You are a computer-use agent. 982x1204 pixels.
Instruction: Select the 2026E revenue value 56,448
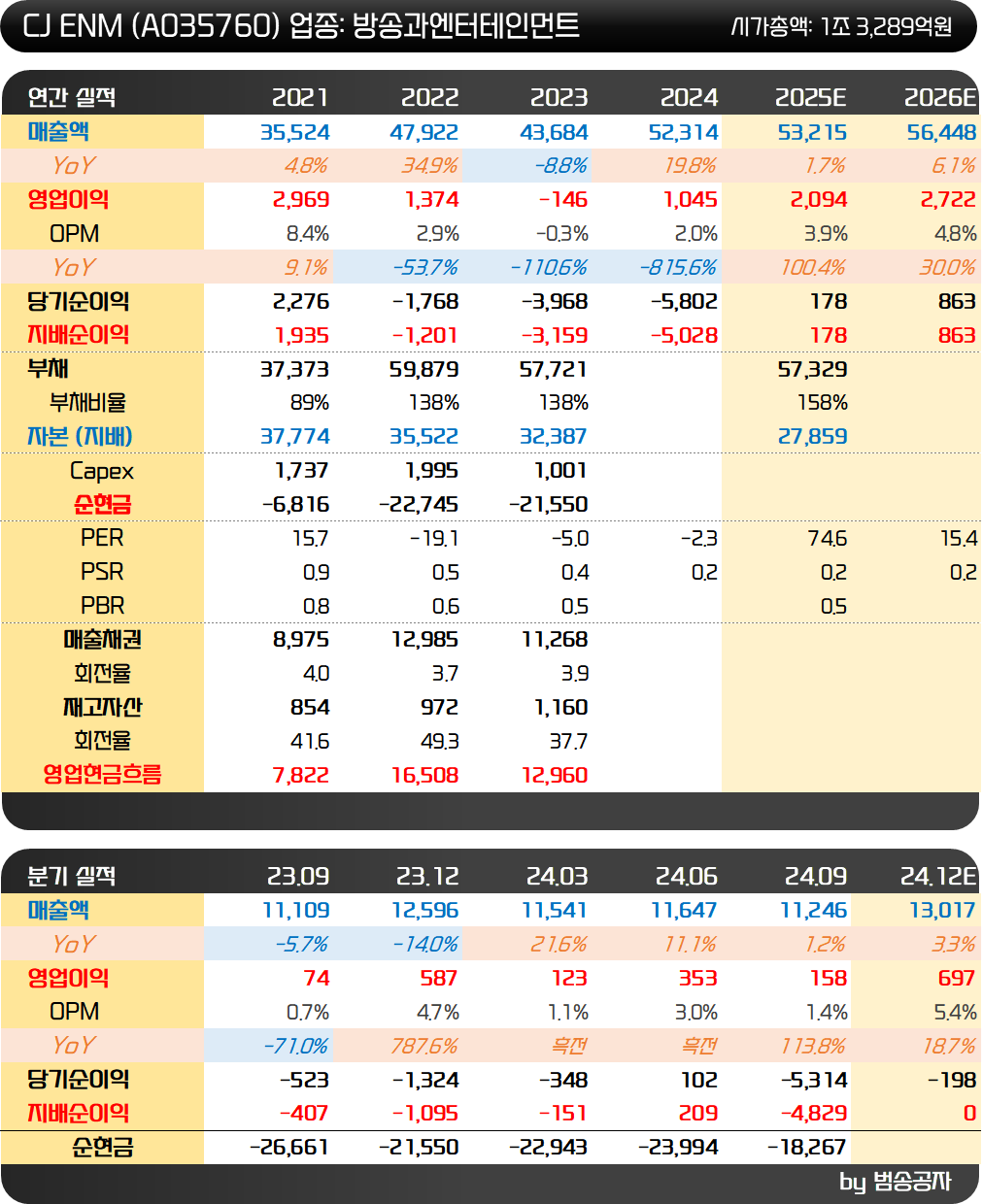pos(942,132)
